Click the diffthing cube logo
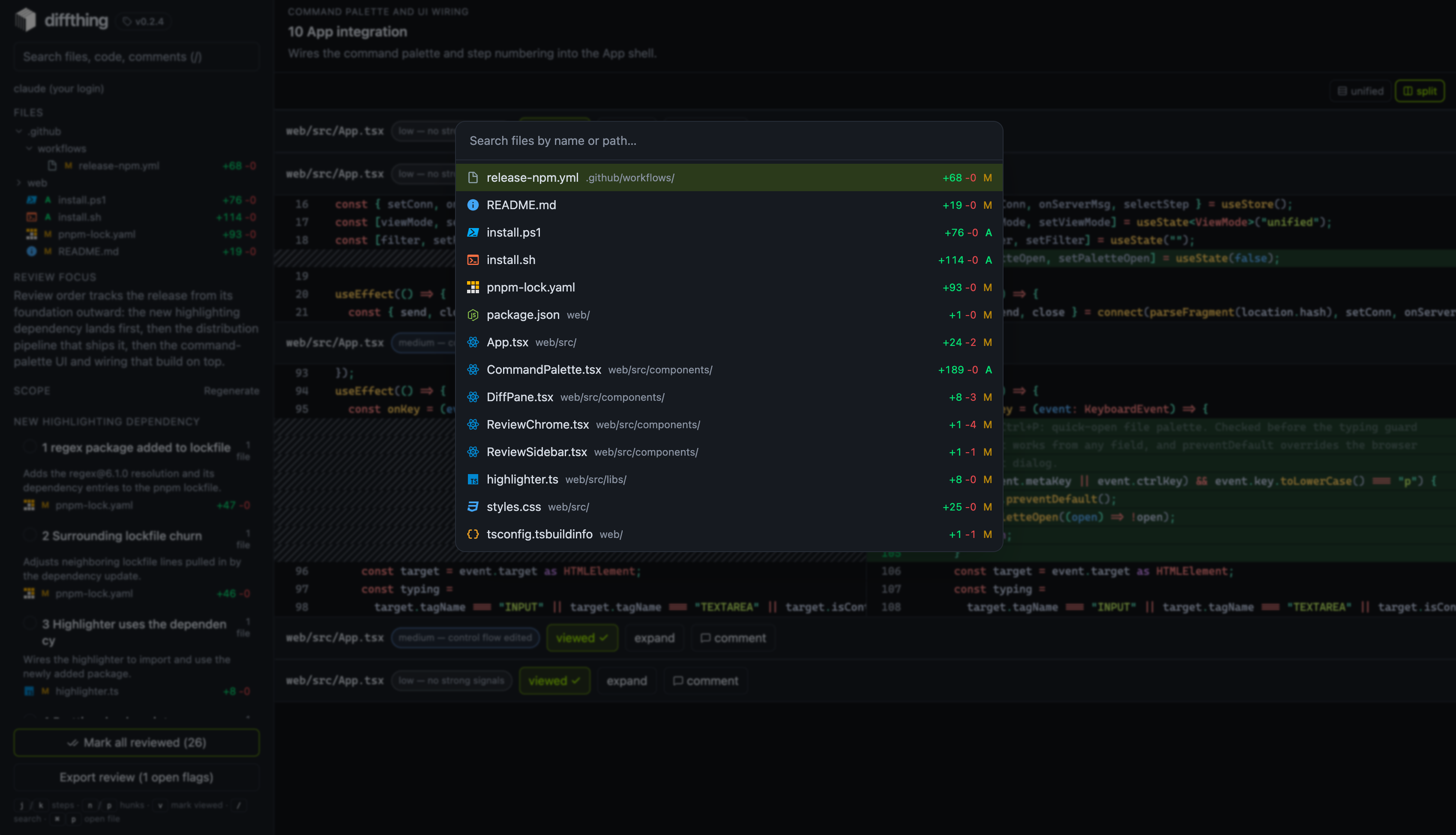Image resolution: width=1456 pixels, height=835 pixels. click(25, 20)
